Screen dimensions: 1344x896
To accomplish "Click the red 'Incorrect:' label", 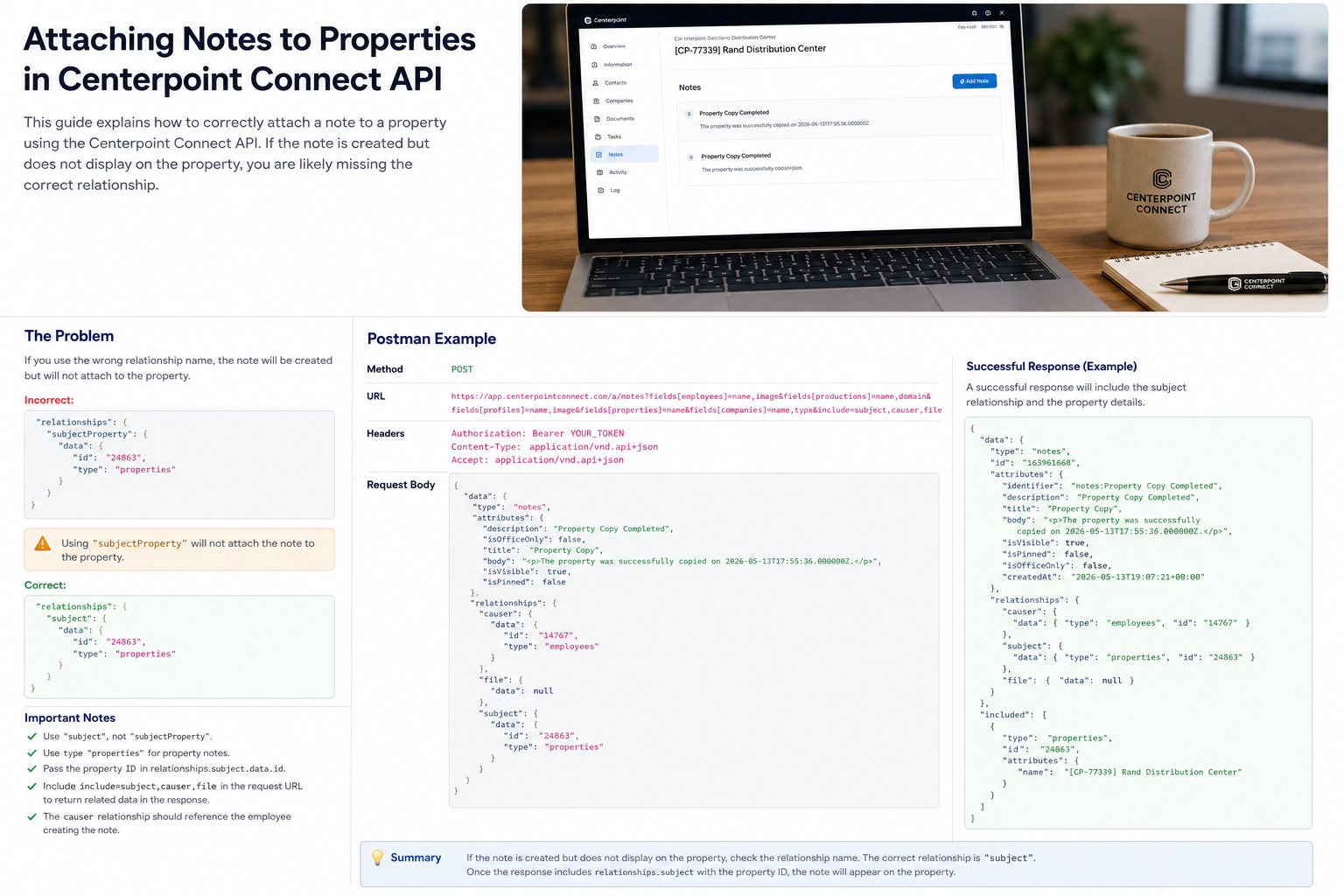I will [x=49, y=400].
